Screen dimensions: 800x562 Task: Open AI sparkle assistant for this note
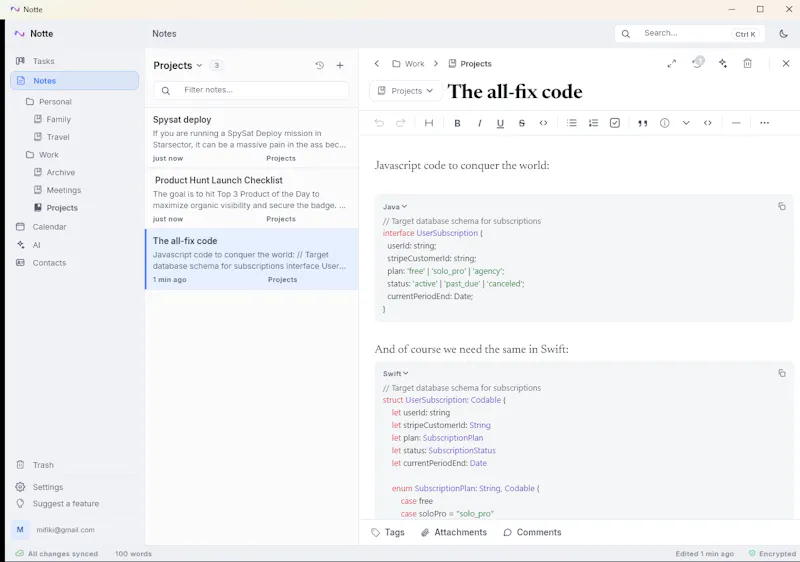(723, 63)
